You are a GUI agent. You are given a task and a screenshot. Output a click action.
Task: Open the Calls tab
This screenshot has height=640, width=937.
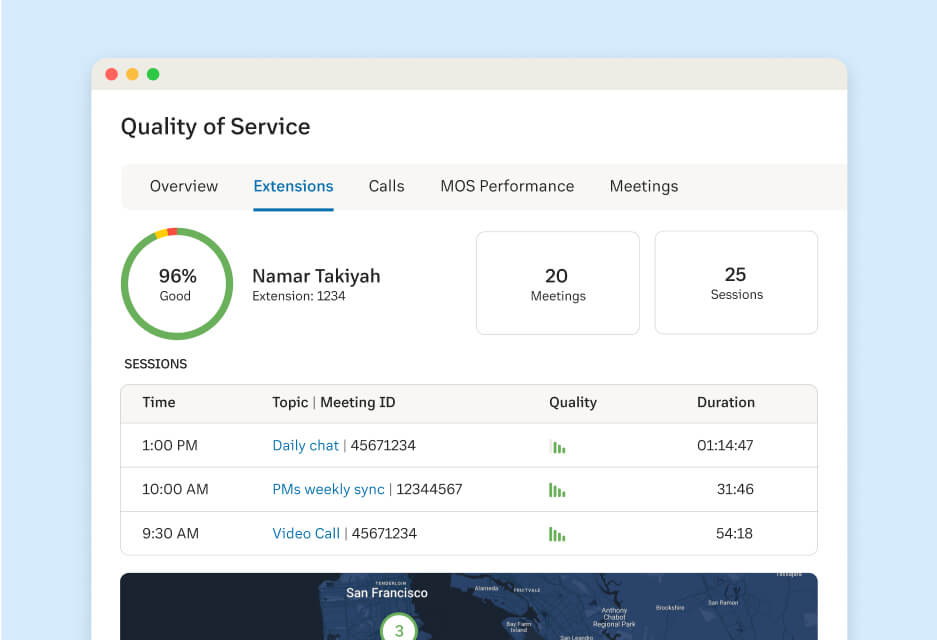386,186
